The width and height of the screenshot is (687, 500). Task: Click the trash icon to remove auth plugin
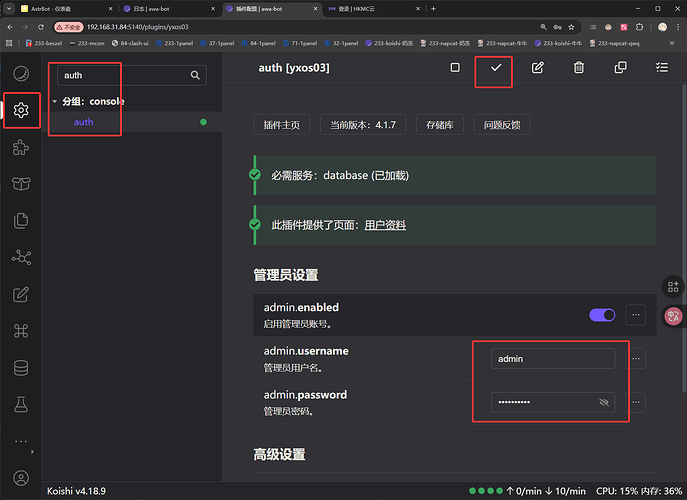(x=578, y=68)
